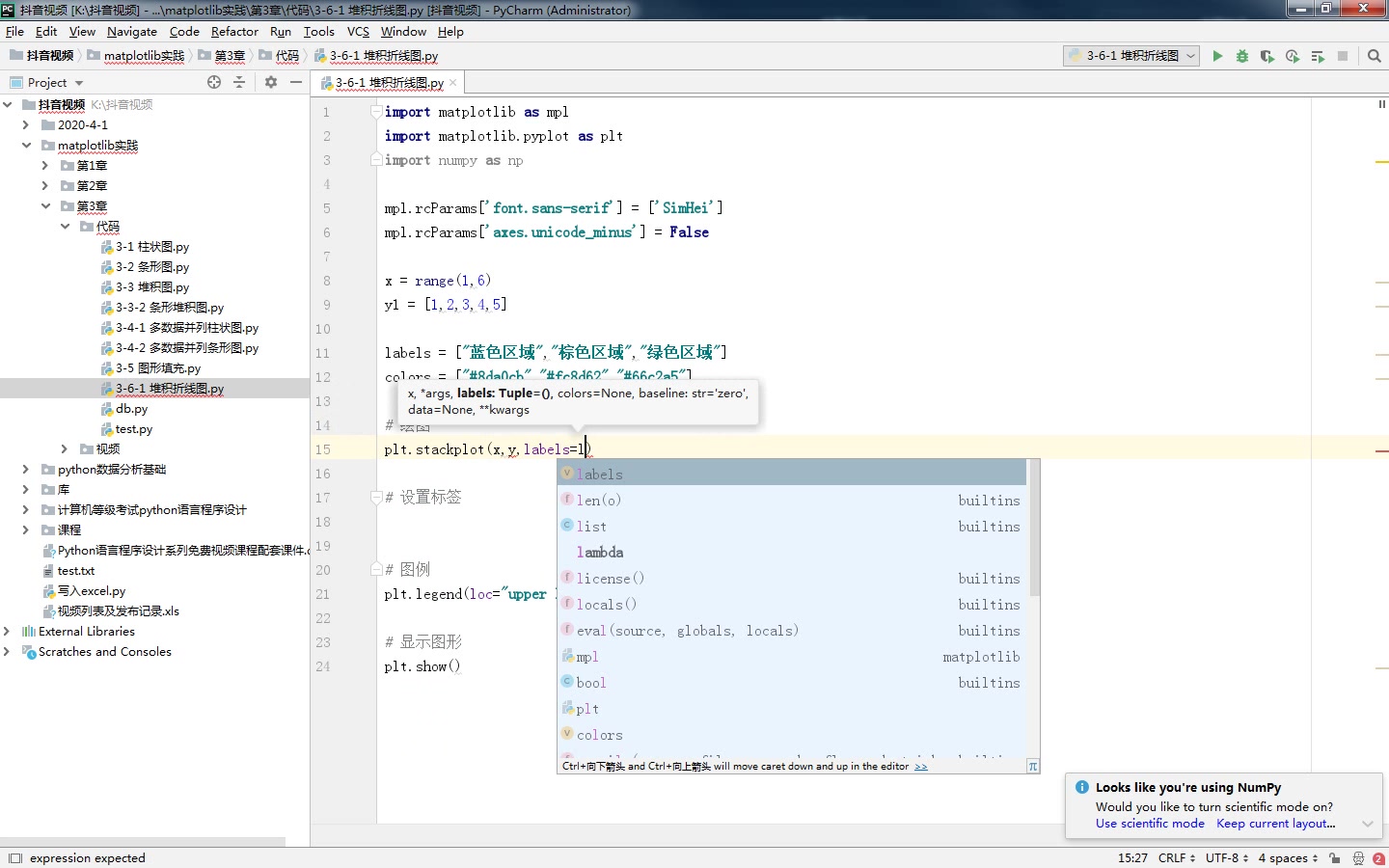
Task: Expand External Libraries node
Action: (7, 631)
